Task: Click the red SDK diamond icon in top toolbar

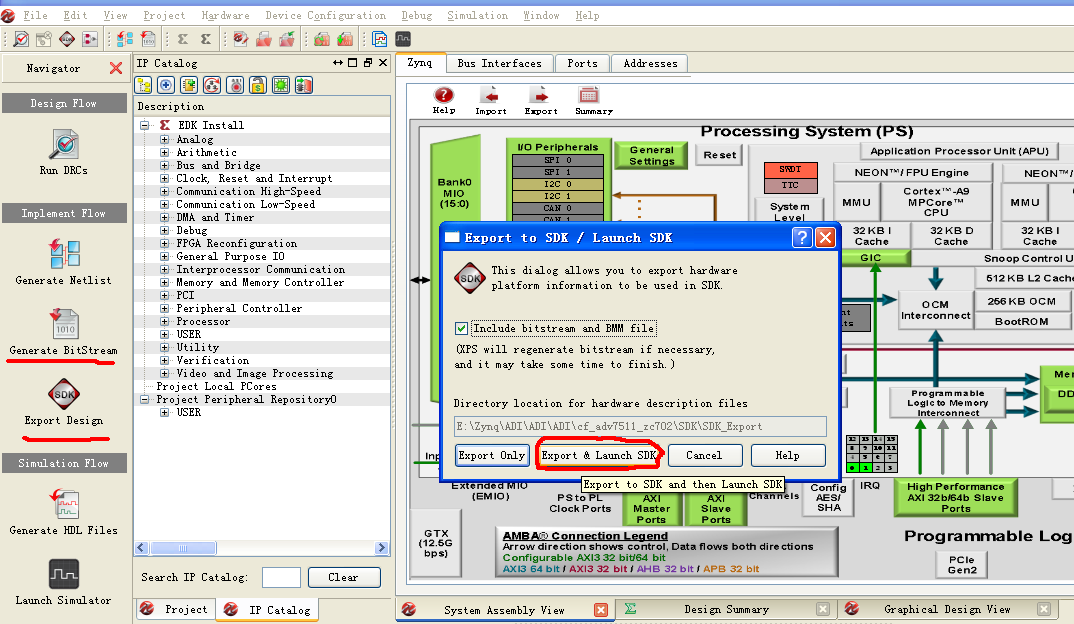Action: [67, 39]
